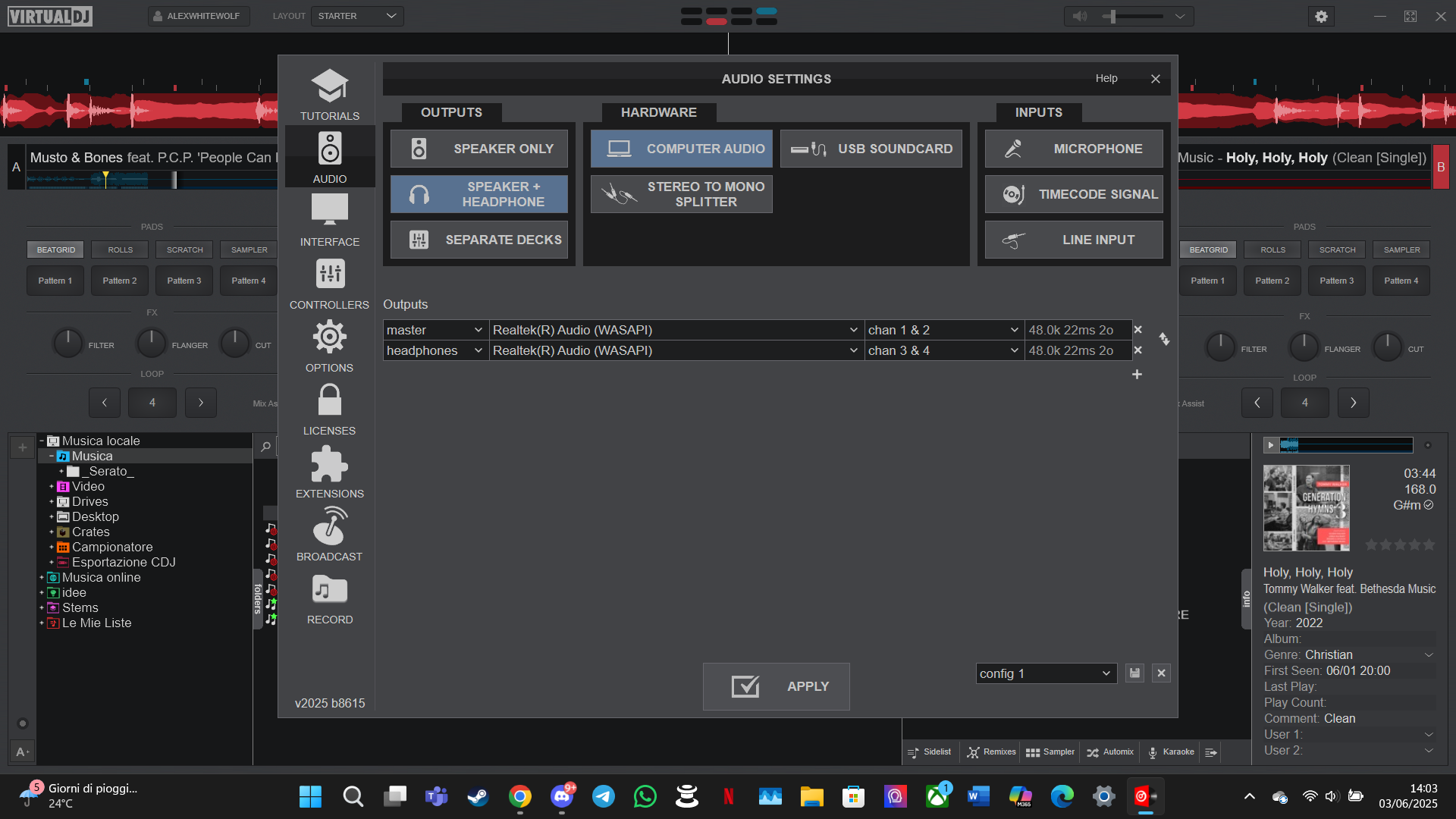Screen dimensions: 1456x819
Task: Open the chan 3 & 4 channel dropdown
Action: click(944, 350)
